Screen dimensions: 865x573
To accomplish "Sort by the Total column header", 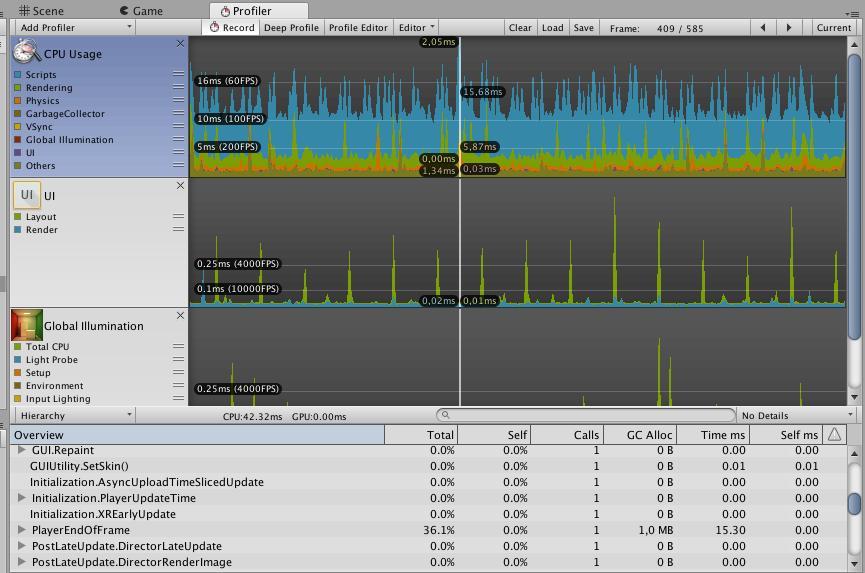I will [421, 435].
